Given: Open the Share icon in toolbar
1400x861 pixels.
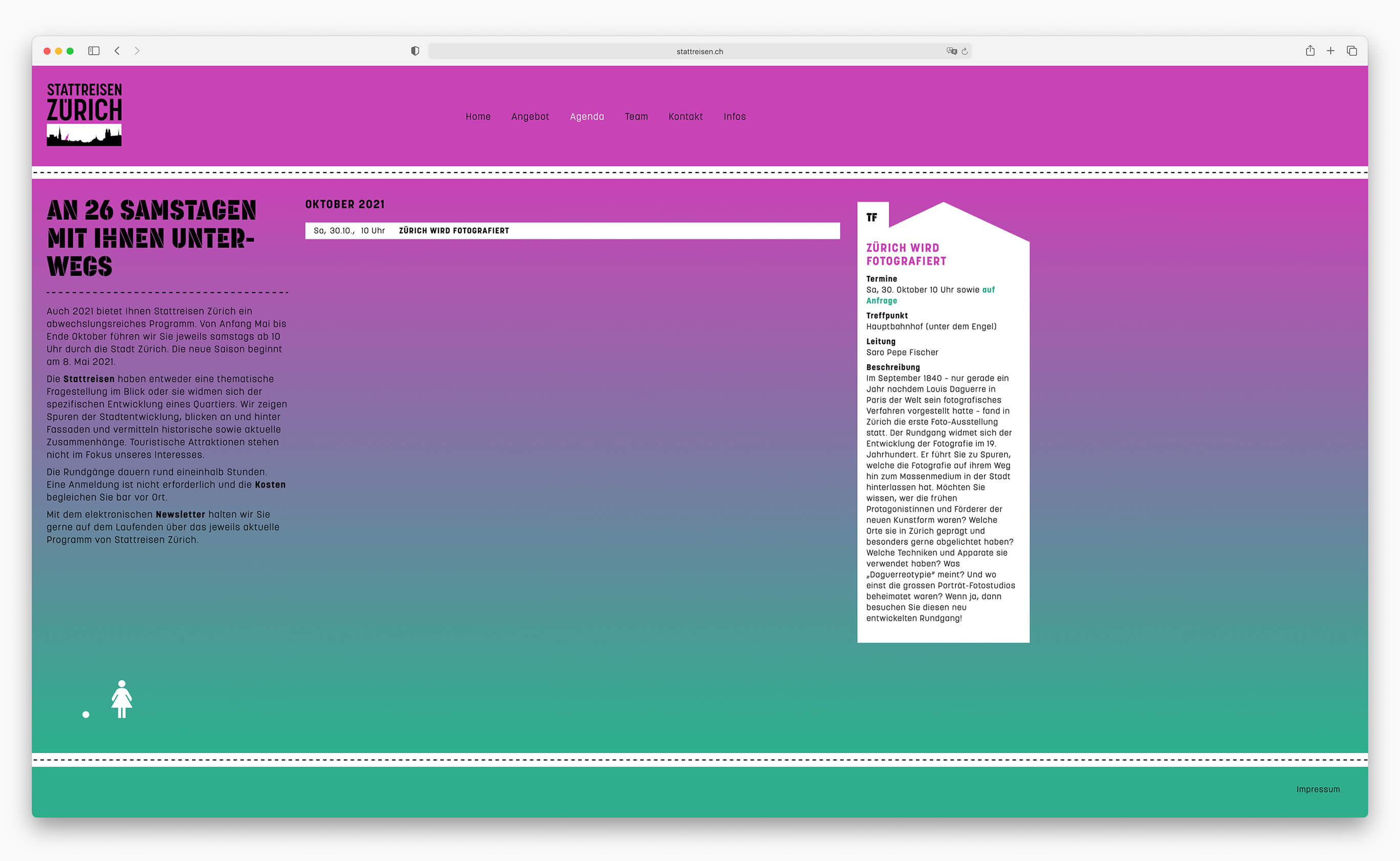Looking at the screenshot, I should click(1310, 51).
